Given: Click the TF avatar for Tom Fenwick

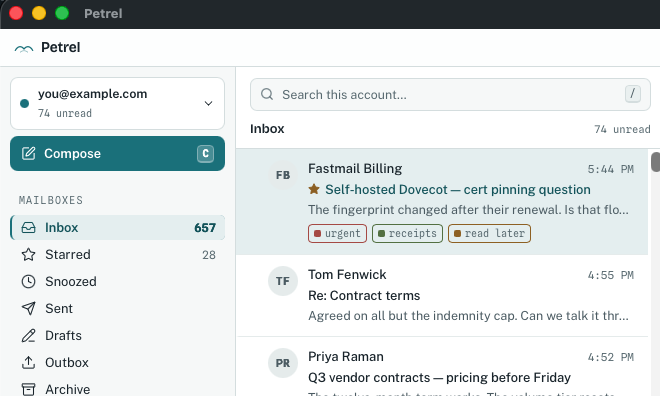Looking at the screenshot, I should (283, 281).
